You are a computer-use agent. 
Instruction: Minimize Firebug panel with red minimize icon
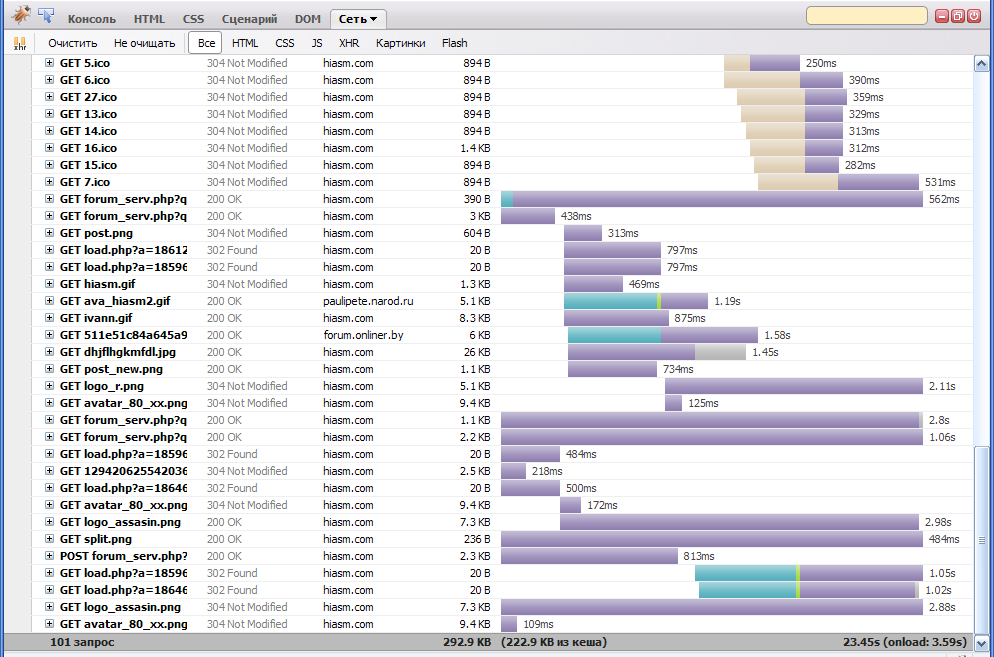pyautogui.click(x=942, y=16)
